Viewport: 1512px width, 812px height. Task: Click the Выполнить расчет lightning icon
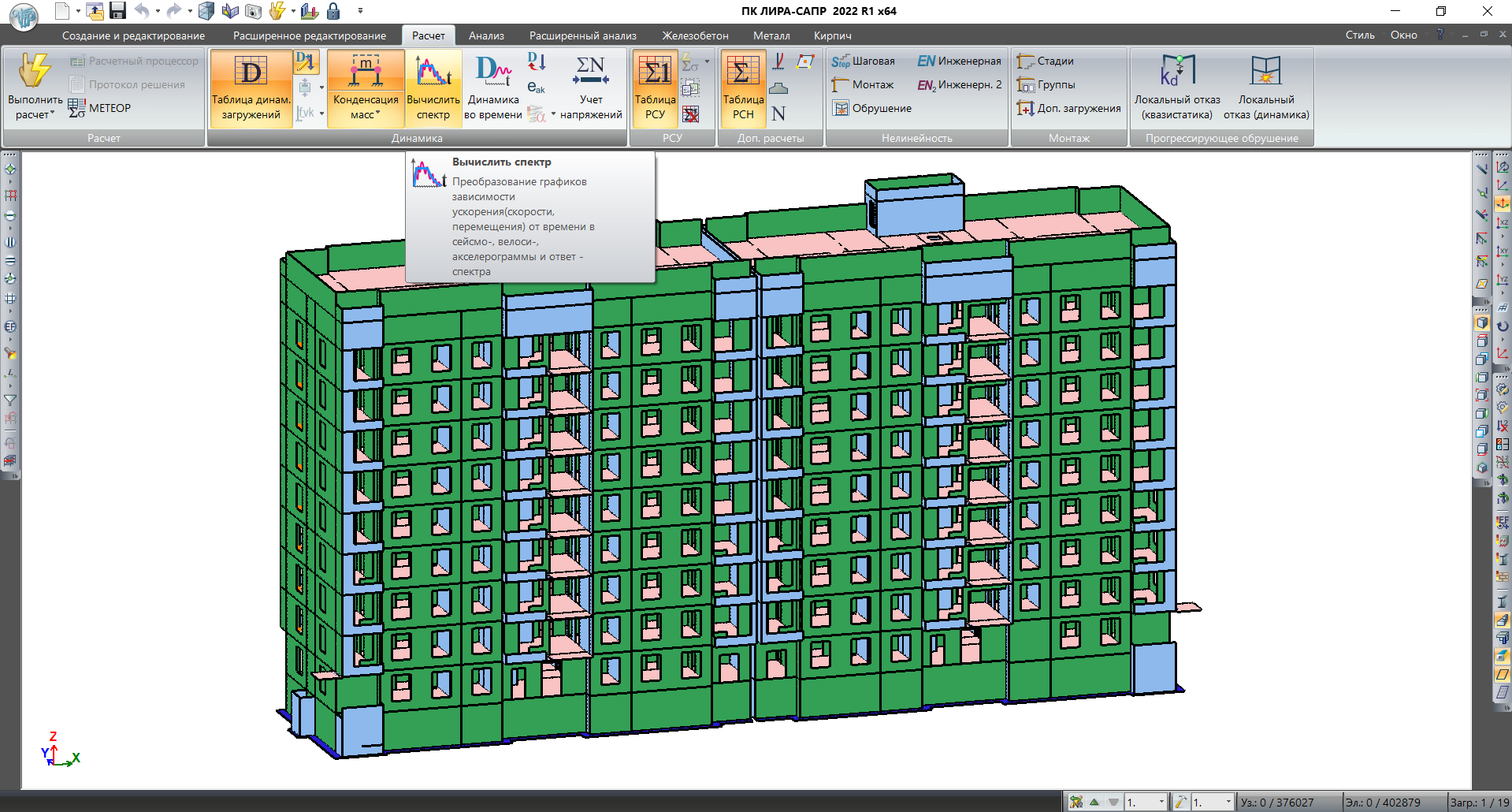35,73
